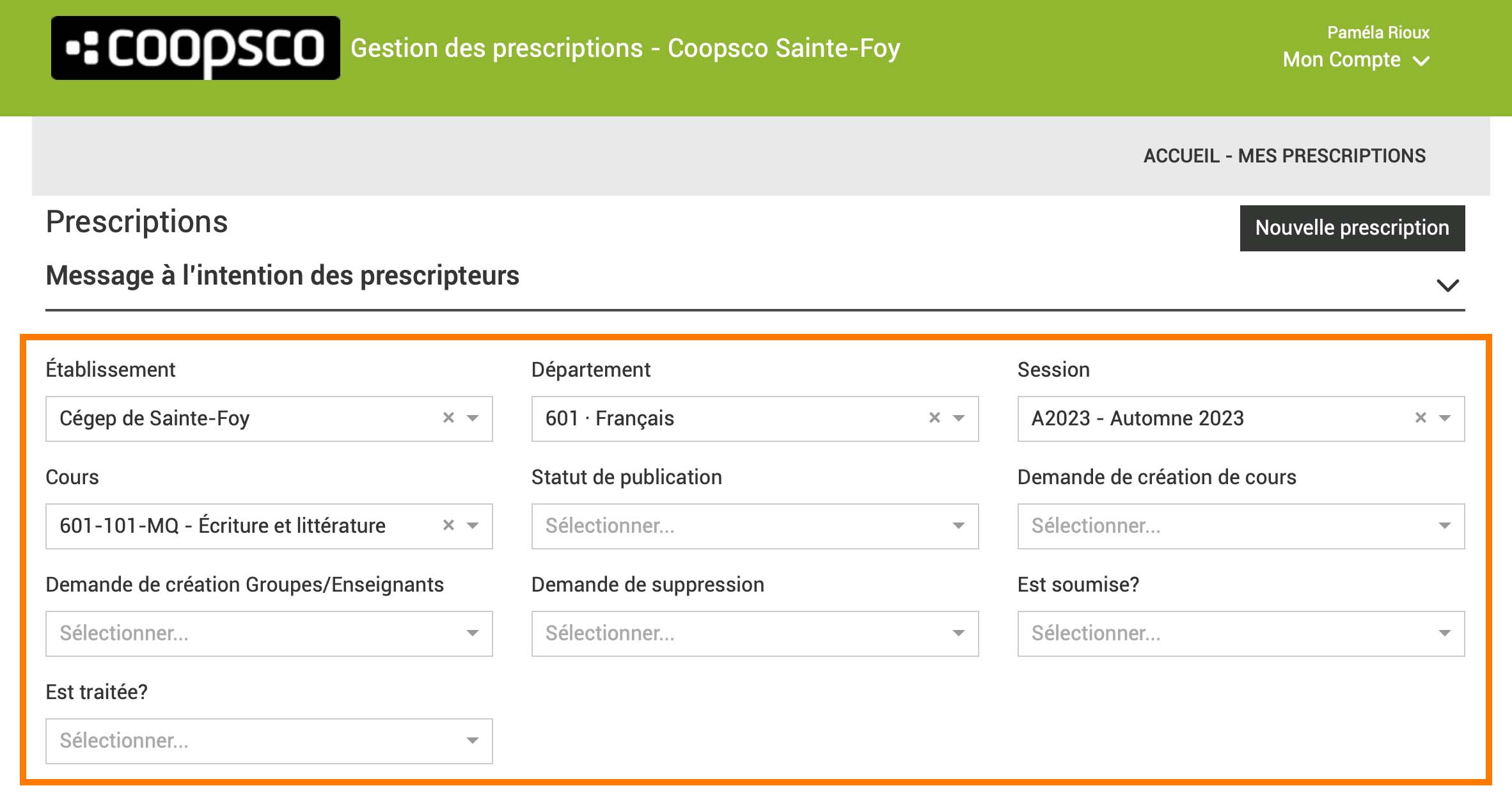Expand the Mon Compte menu
This screenshot has width=1512, height=811.
pyautogui.click(x=1355, y=60)
